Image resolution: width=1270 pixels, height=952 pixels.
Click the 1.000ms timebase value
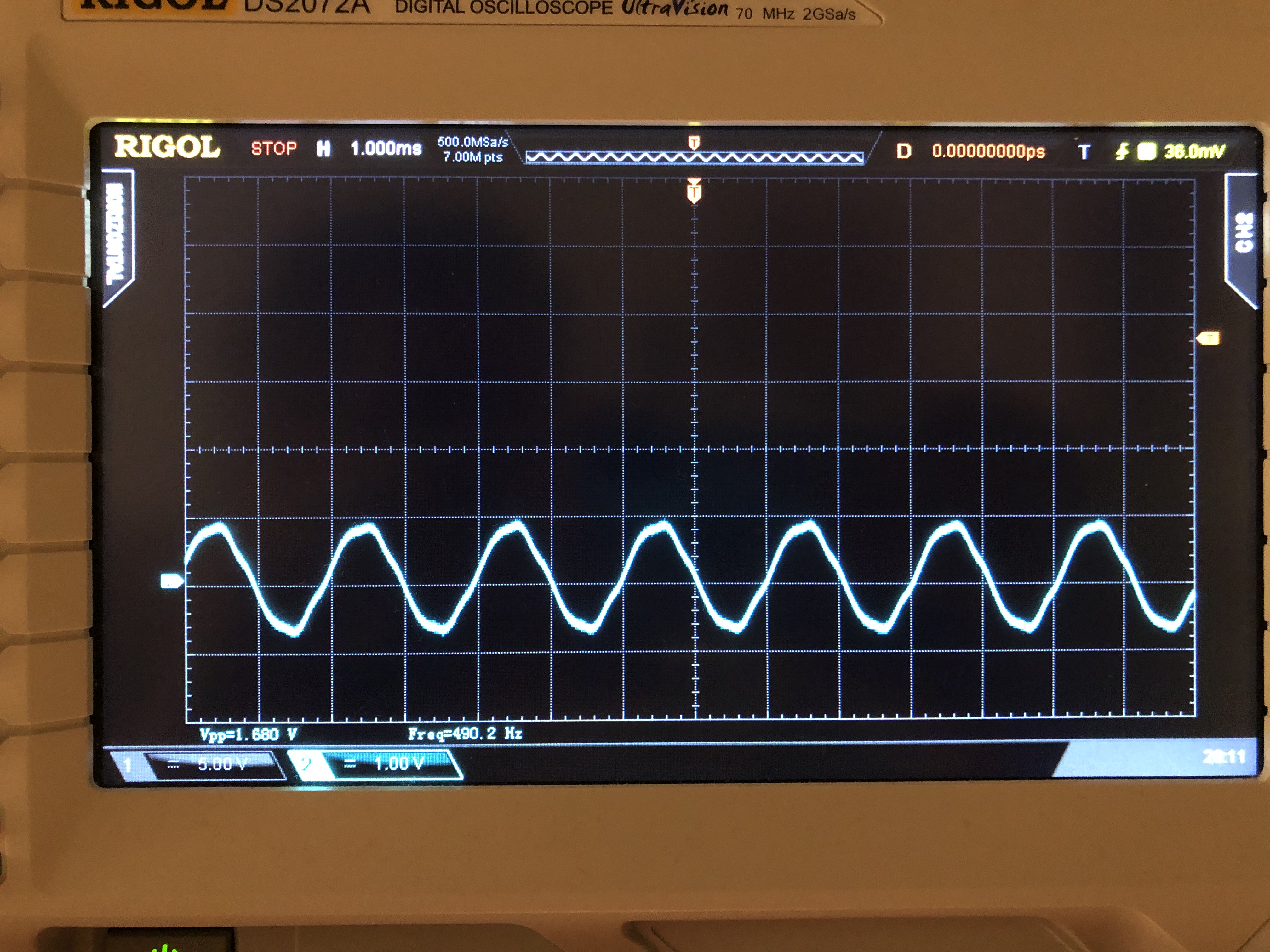click(386, 149)
